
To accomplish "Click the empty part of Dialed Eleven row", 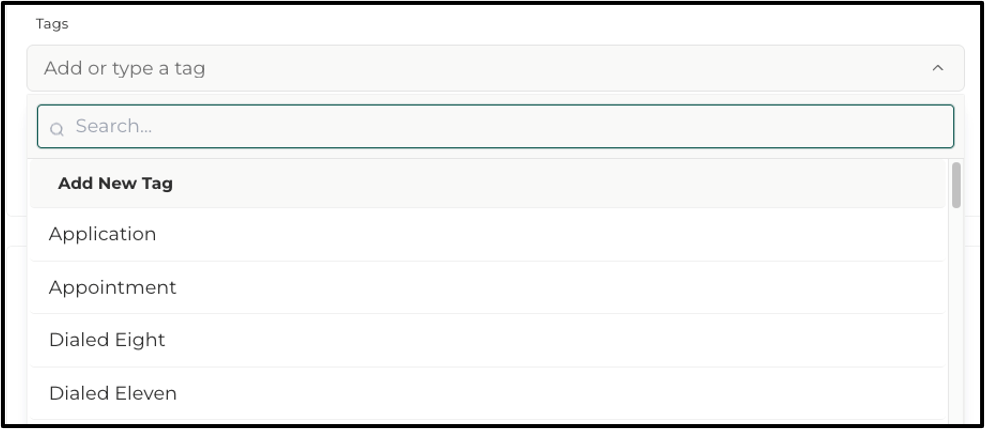I will [x=559, y=393].
